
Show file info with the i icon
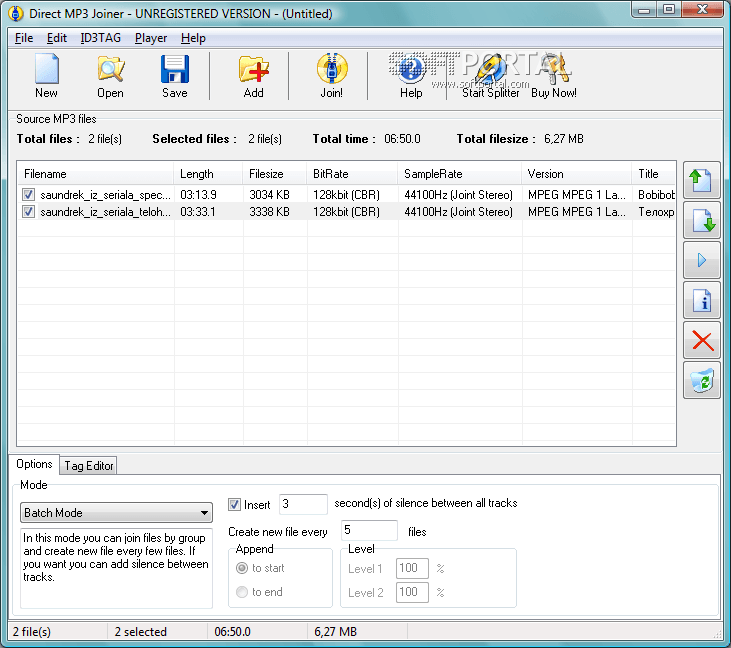click(x=702, y=300)
